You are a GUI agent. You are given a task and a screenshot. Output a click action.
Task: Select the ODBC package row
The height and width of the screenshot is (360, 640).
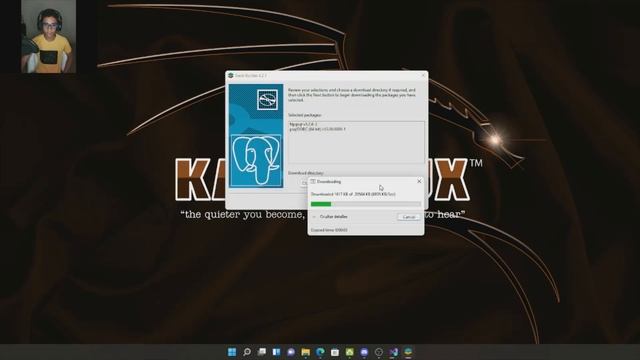[318, 129]
